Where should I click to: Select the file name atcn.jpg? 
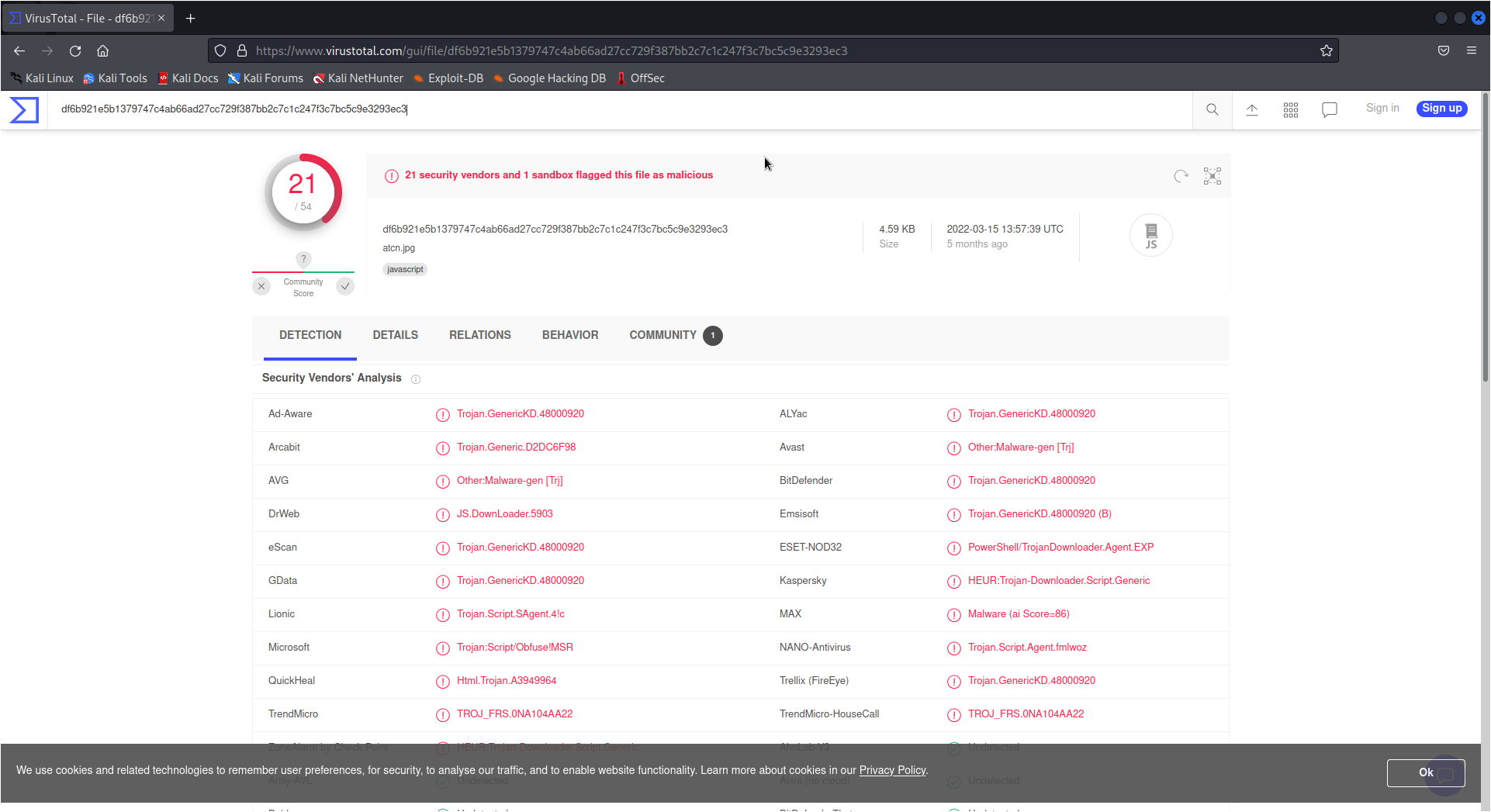pyautogui.click(x=399, y=248)
